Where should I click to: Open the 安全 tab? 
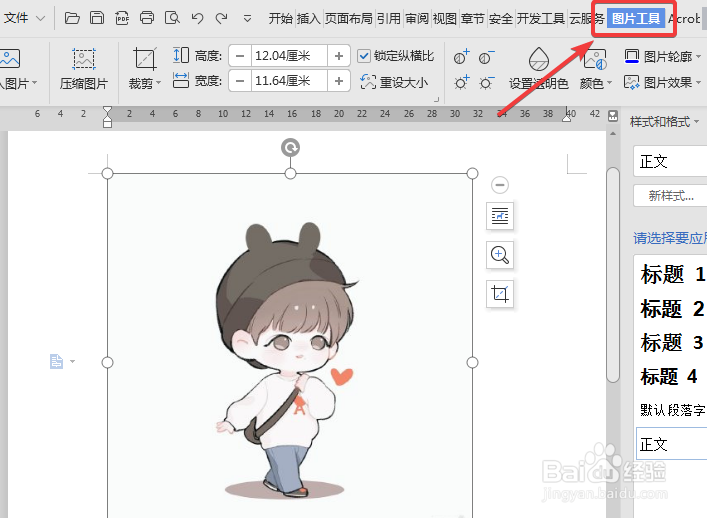click(x=500, y=18)
